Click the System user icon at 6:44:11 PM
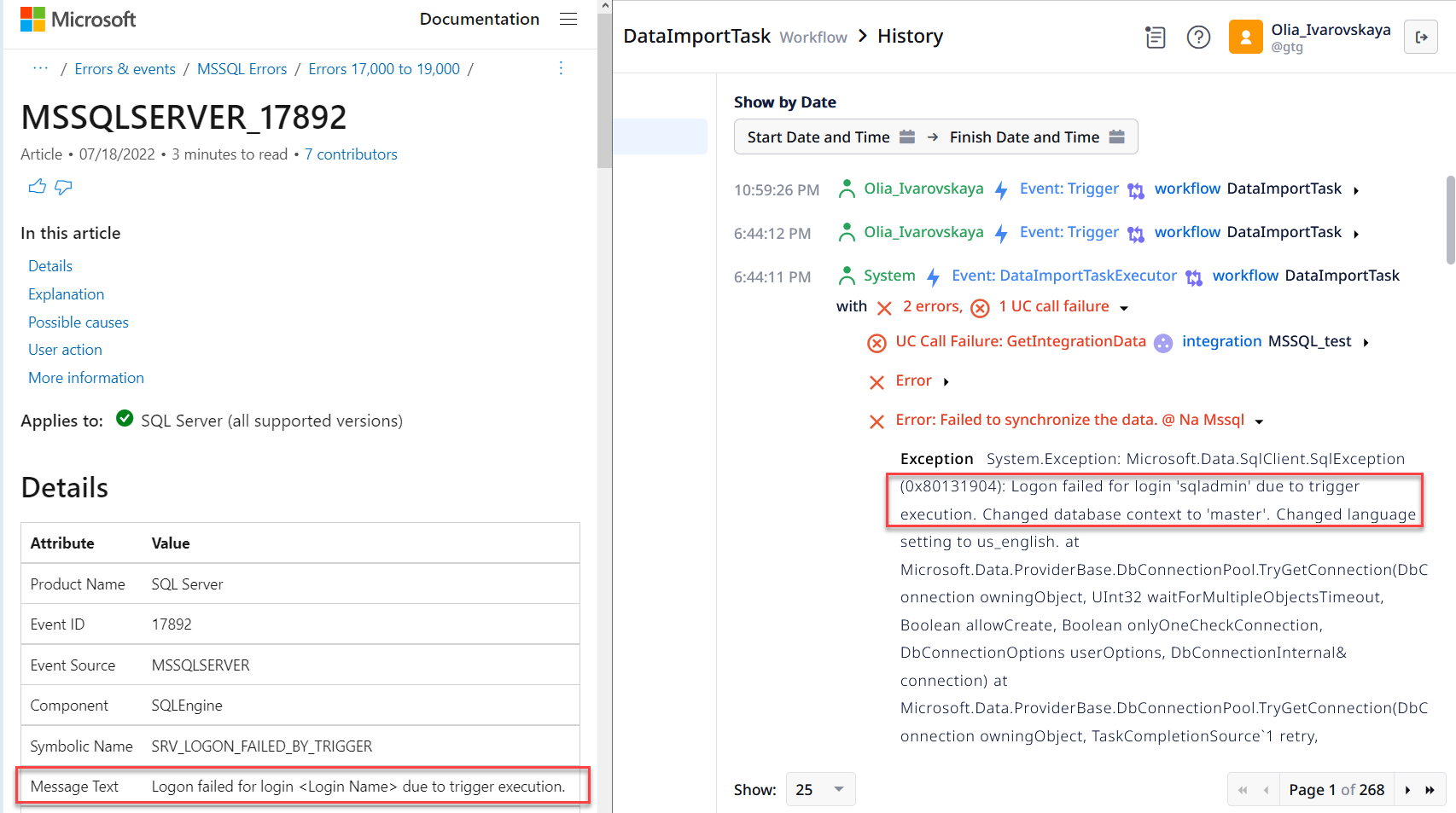Screen dimensions: 1456x813 point(847,276)
